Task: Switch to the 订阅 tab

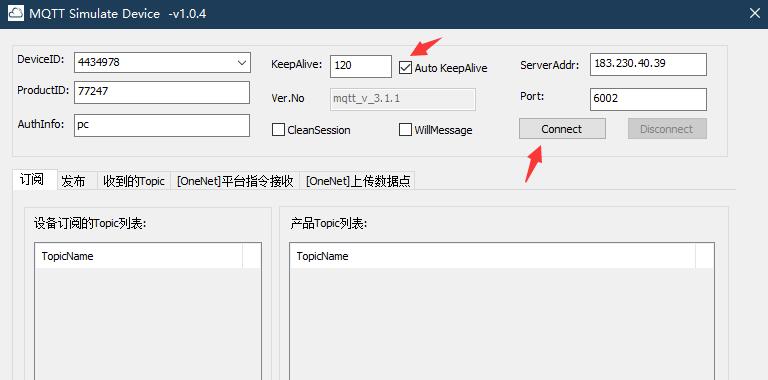Action: (x=34, y=180)
